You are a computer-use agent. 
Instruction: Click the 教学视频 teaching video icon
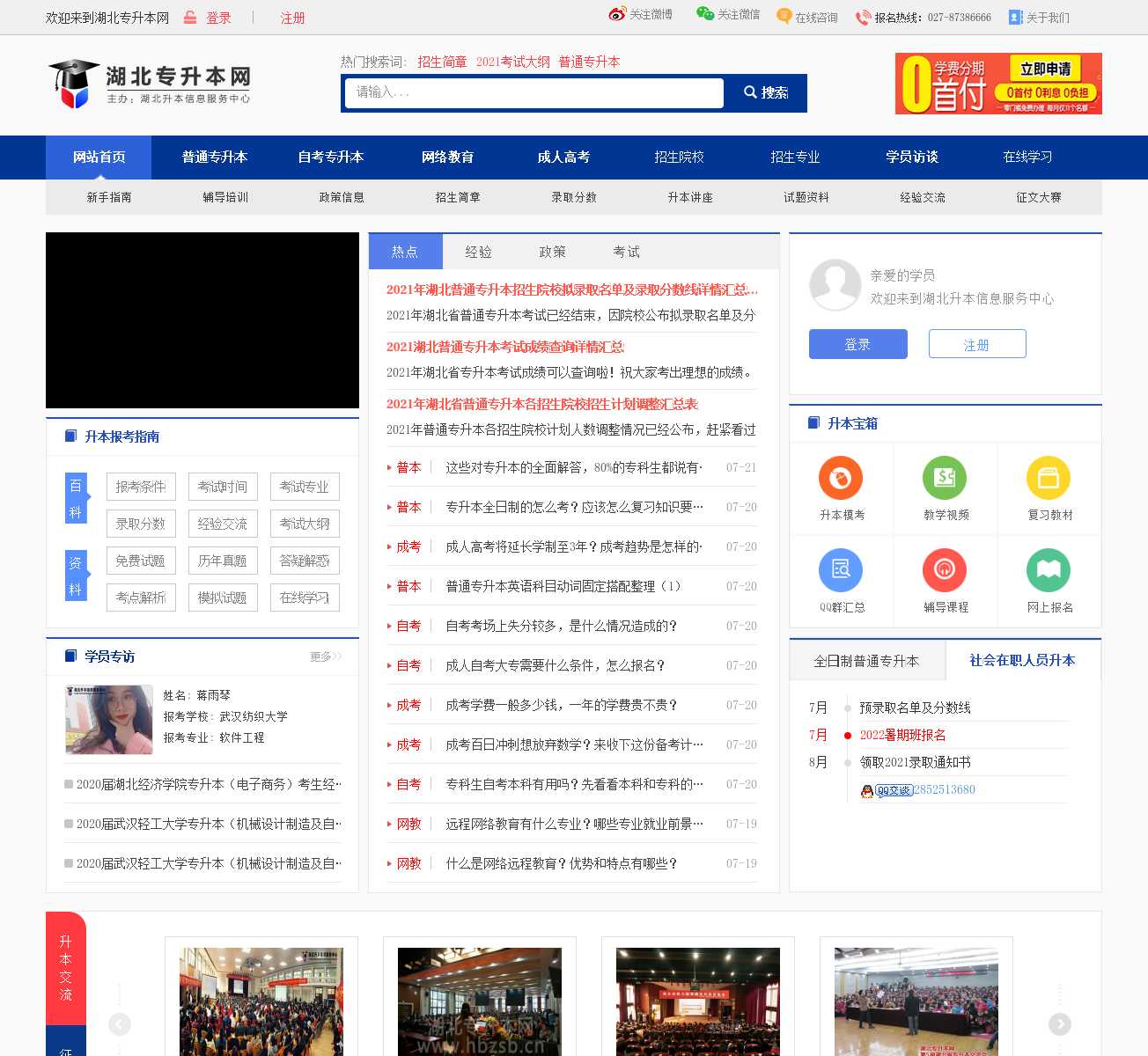point(945,479)
